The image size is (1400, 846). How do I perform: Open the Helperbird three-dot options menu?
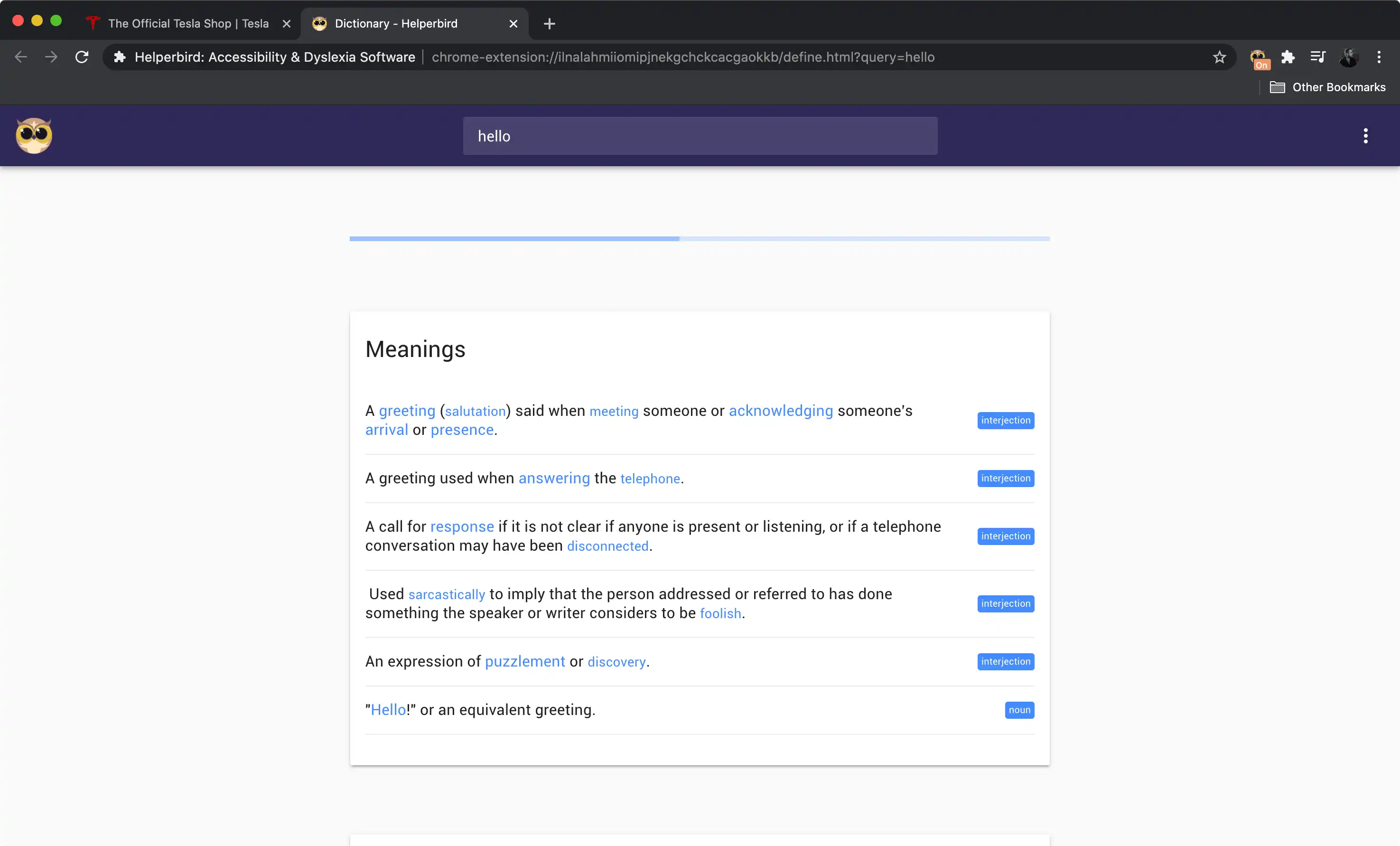click(x=1365, y=135)
